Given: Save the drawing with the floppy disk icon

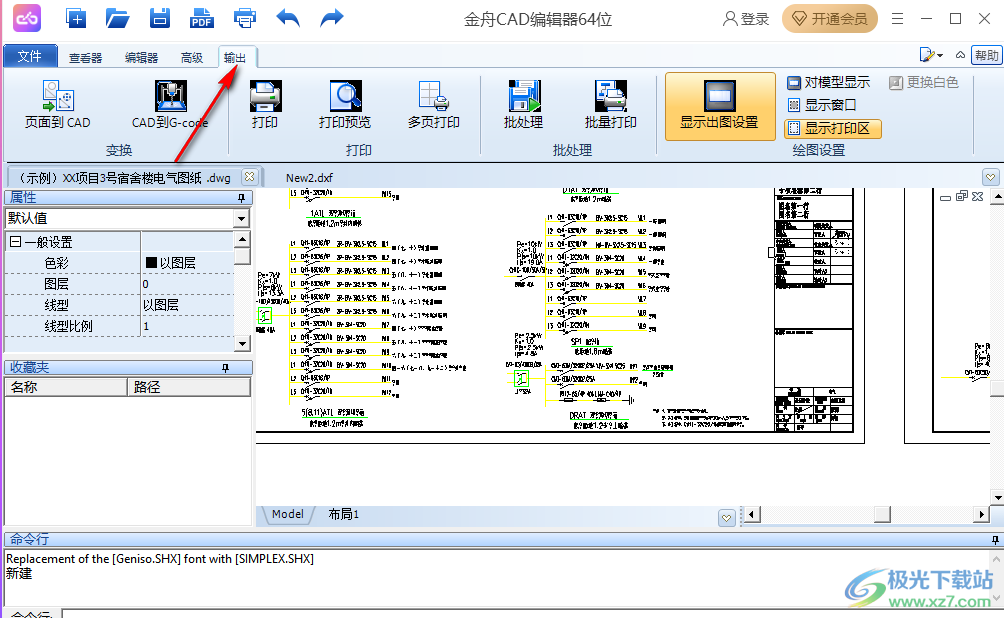Looking at the screenshot, I should [159, 18].
